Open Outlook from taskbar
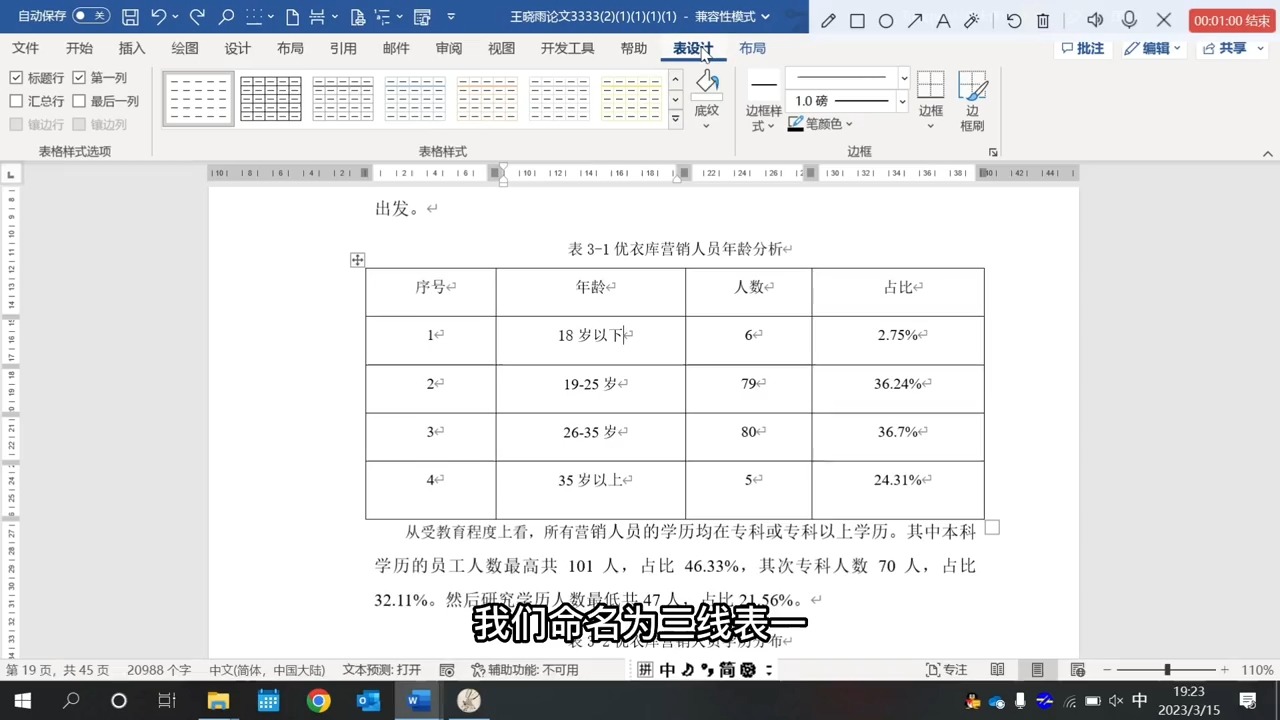 click(x=368, y=701)
